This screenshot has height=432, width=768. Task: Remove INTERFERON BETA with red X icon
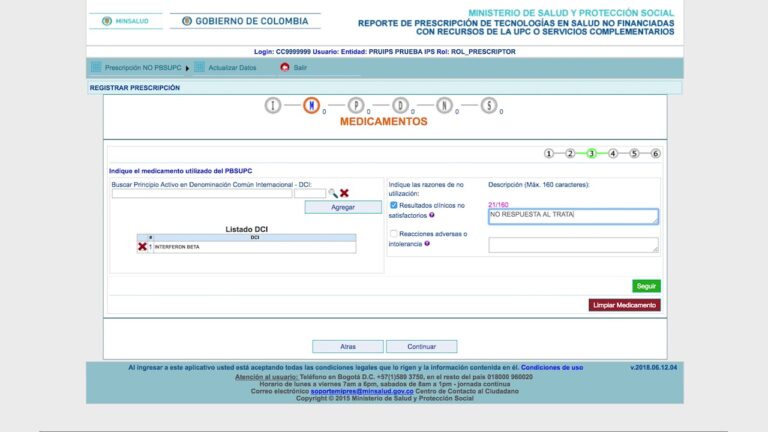(x=142, y=247)
